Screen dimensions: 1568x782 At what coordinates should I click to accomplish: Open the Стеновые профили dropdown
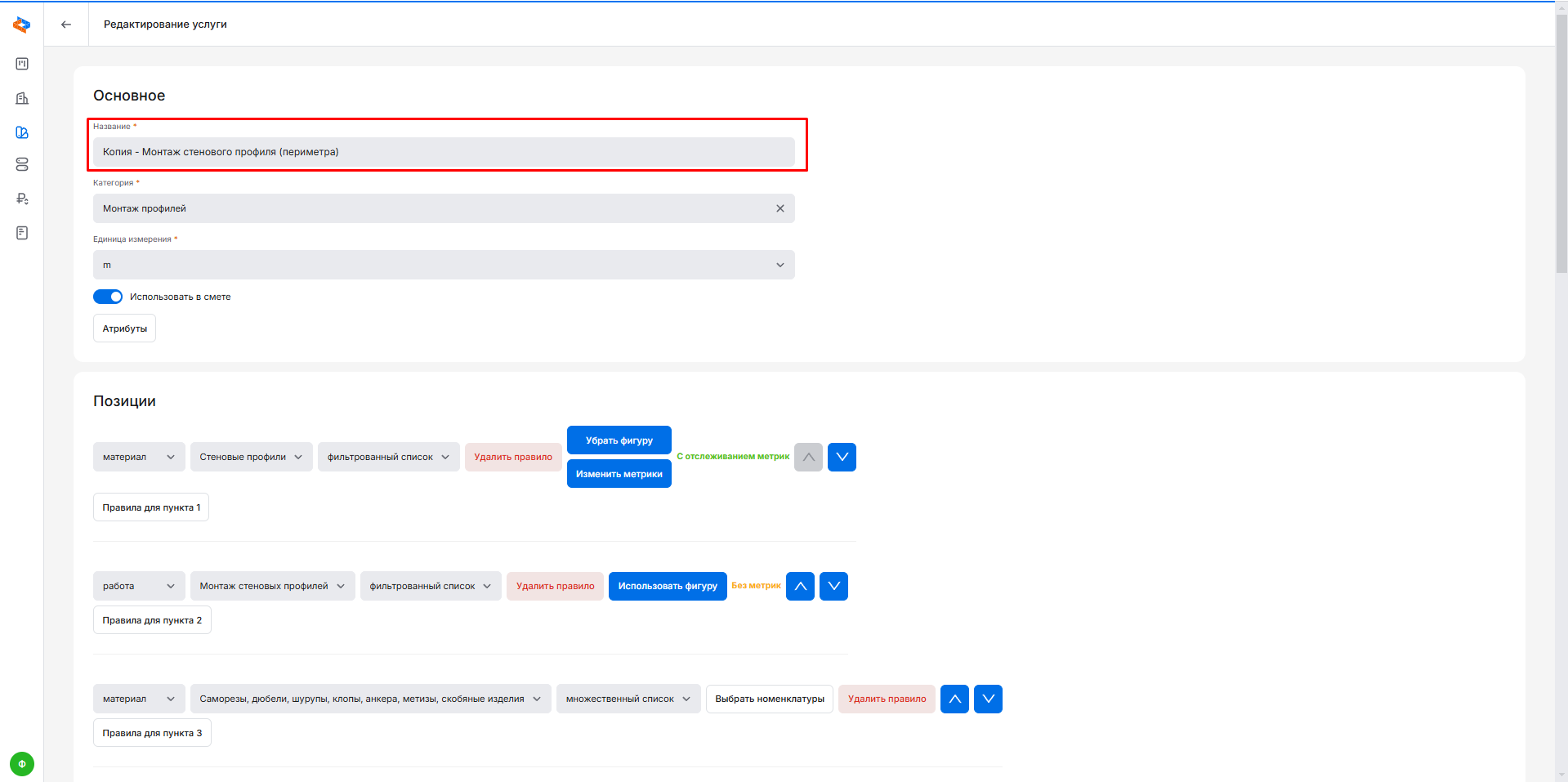pos(251,457)
